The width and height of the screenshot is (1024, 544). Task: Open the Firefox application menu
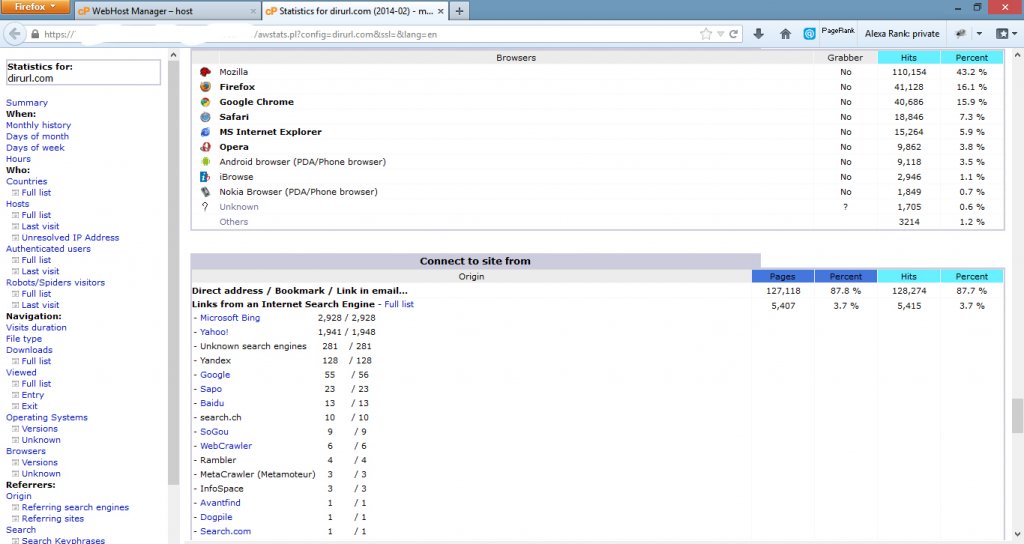pos(37,7)
